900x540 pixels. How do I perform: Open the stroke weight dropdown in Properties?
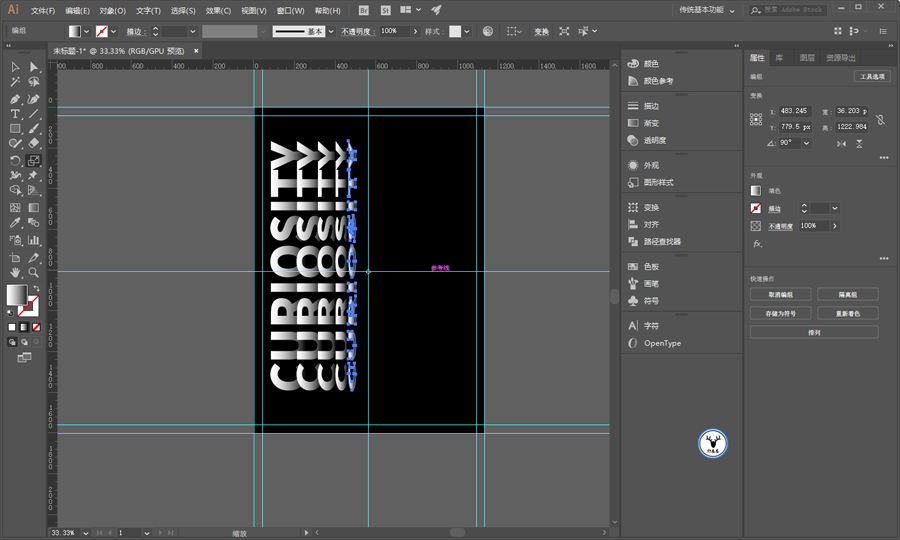tap(834, 209)
